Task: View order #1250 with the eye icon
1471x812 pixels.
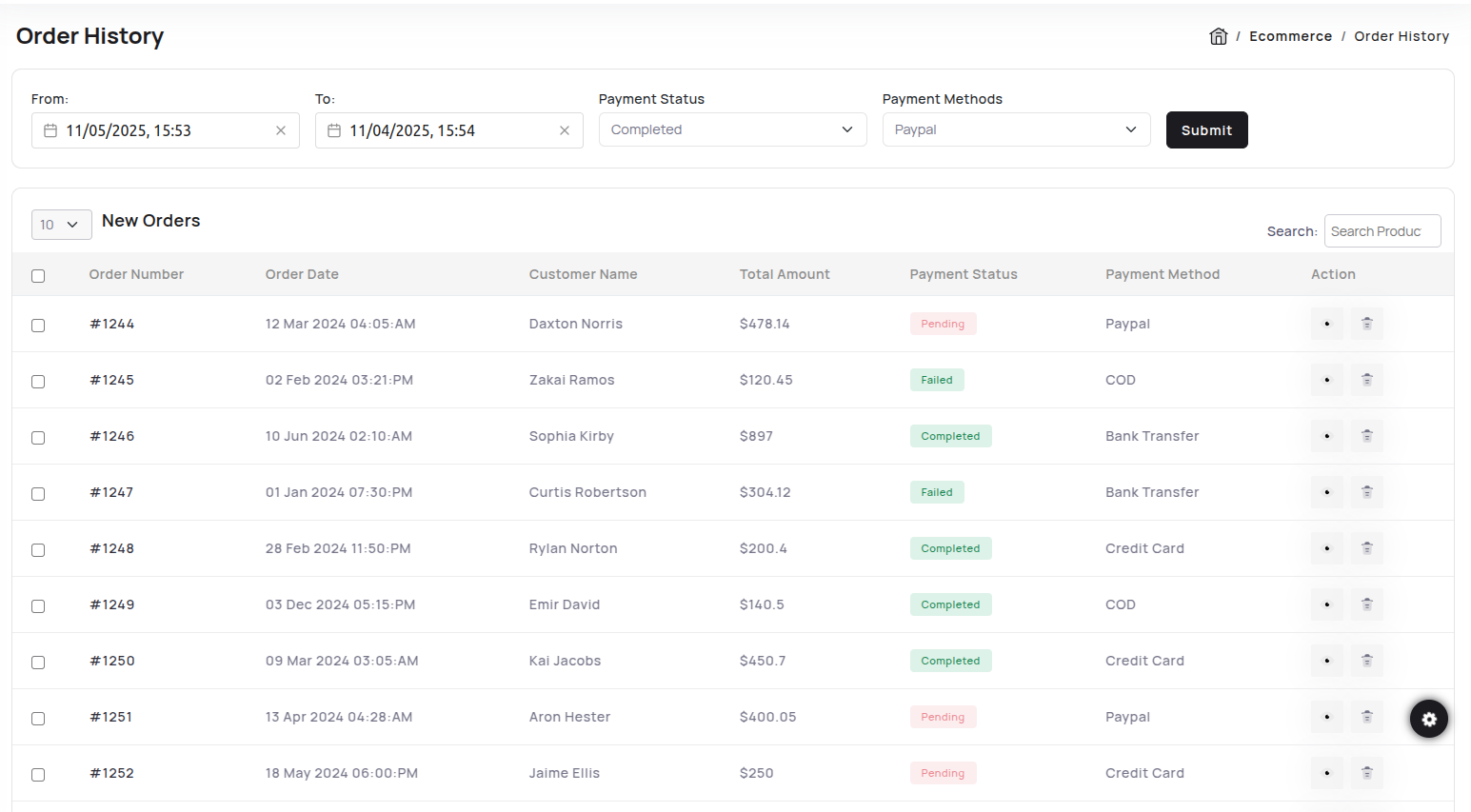Action: 1327,661
